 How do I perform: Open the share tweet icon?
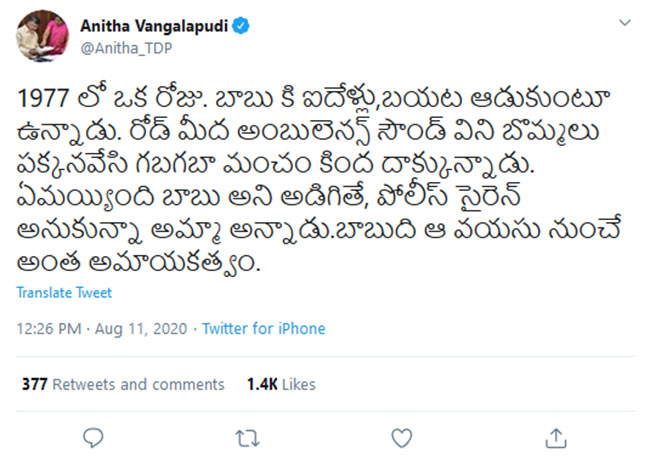click(x=555, y=437)
